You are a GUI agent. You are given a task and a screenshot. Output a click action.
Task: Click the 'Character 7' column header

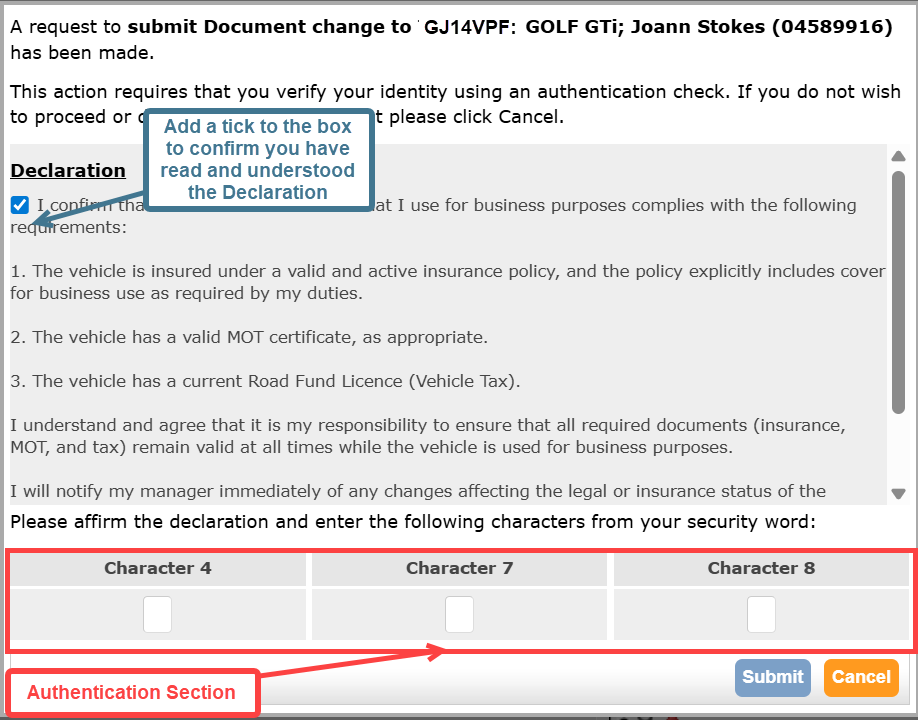(x=460, y=568)
